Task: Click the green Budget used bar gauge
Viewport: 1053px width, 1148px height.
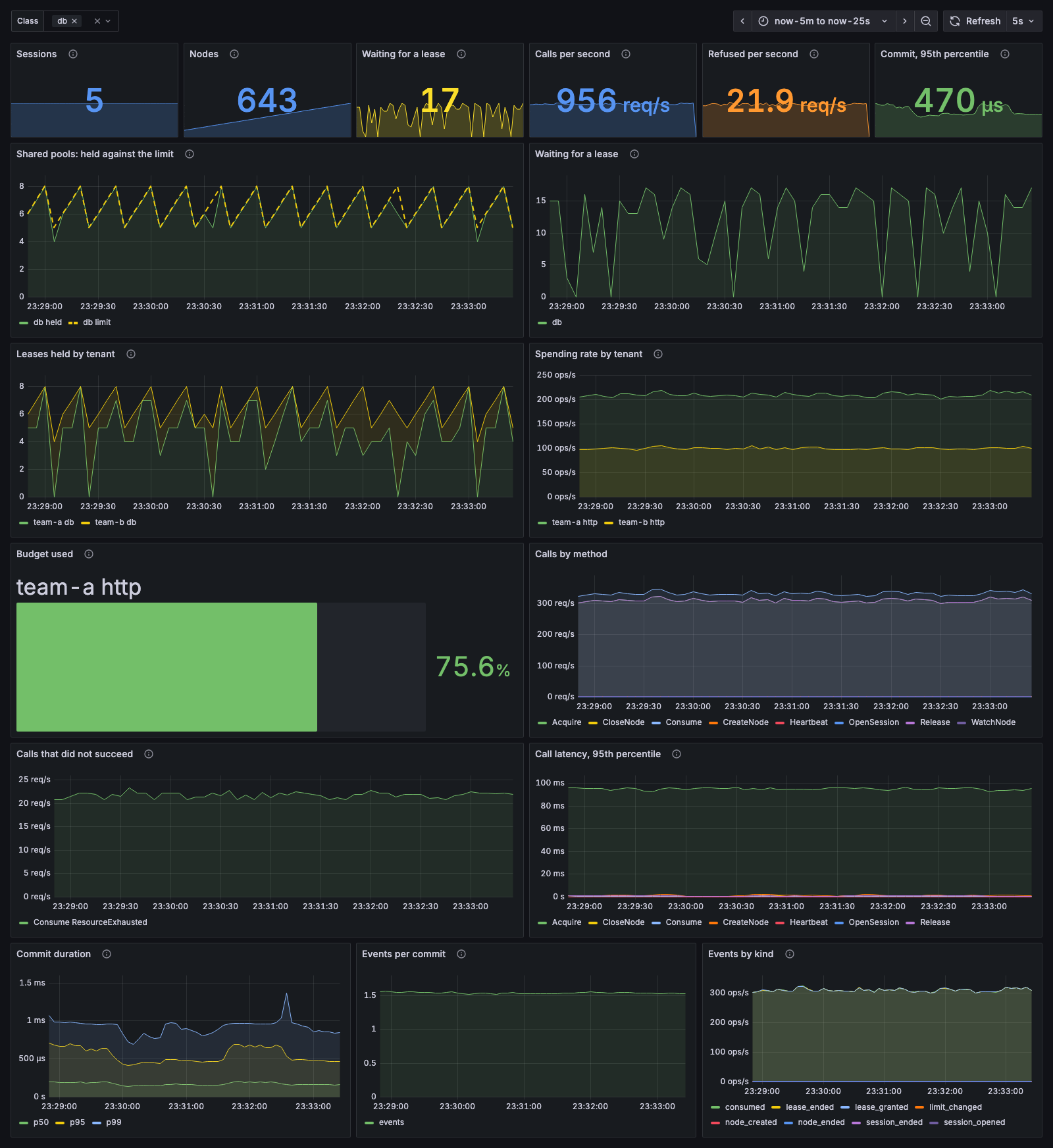Action: [167, 667]
